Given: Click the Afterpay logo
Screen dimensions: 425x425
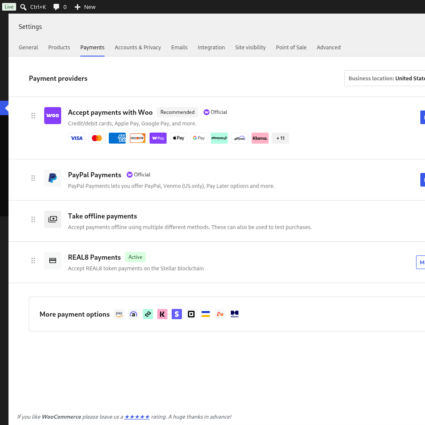Looking at the screenshot, I should click(219, 138).
